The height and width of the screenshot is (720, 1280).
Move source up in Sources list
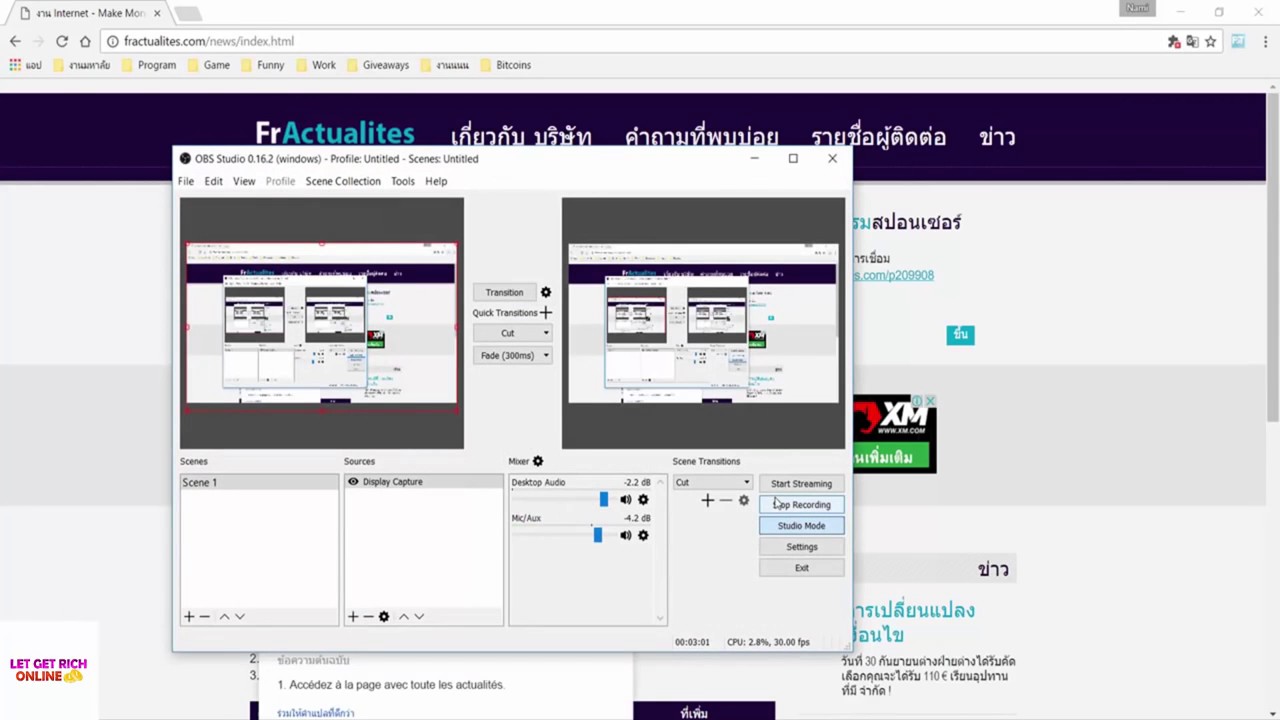click(x=404, y=617)
